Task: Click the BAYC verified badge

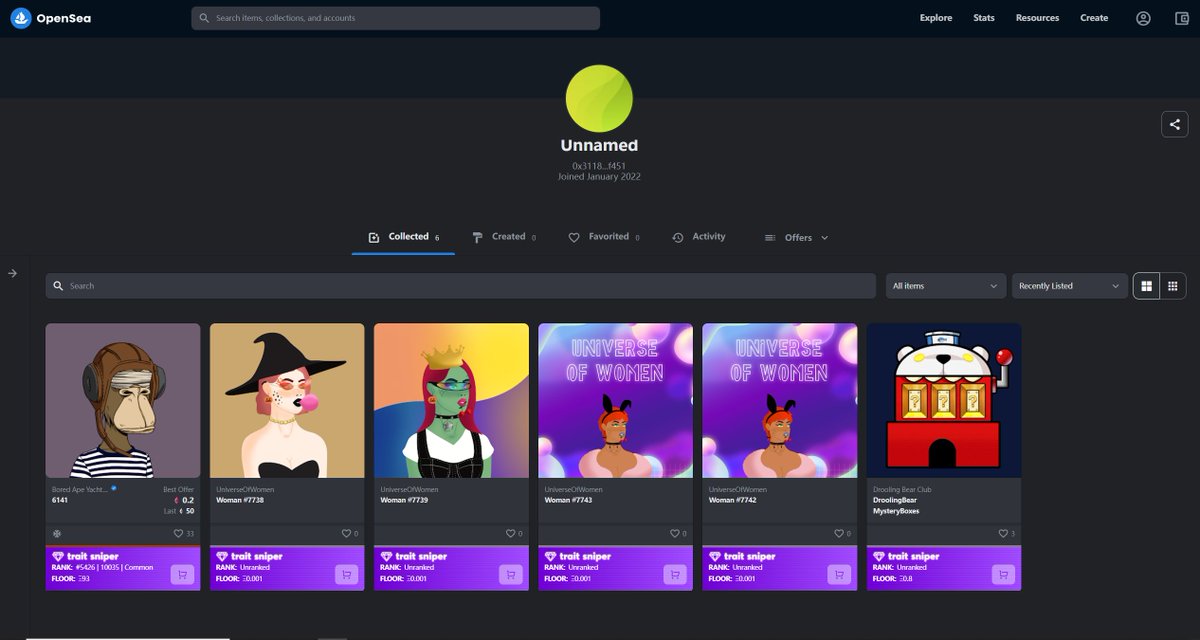Action: coord(113,489)
